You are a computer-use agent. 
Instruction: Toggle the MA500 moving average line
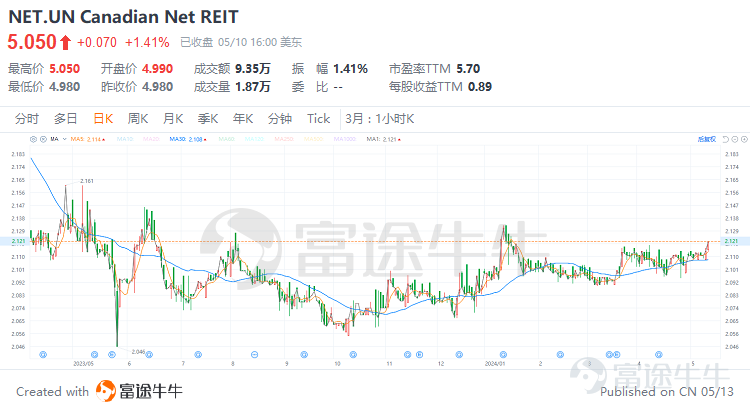[313, 139]
